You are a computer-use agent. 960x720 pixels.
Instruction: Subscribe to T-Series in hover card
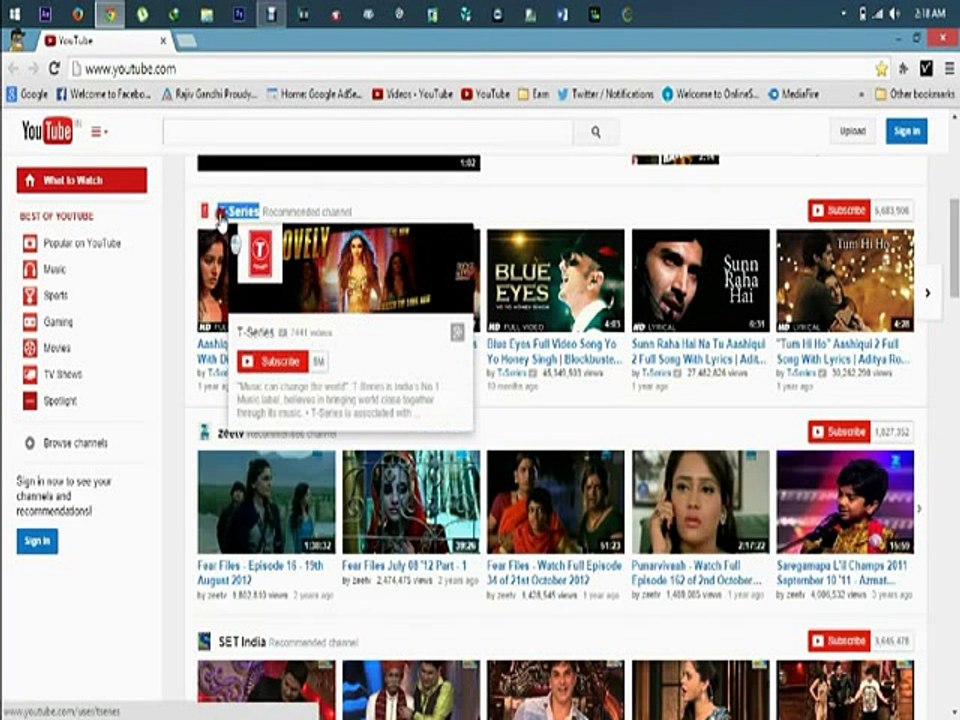coord(272,361)
